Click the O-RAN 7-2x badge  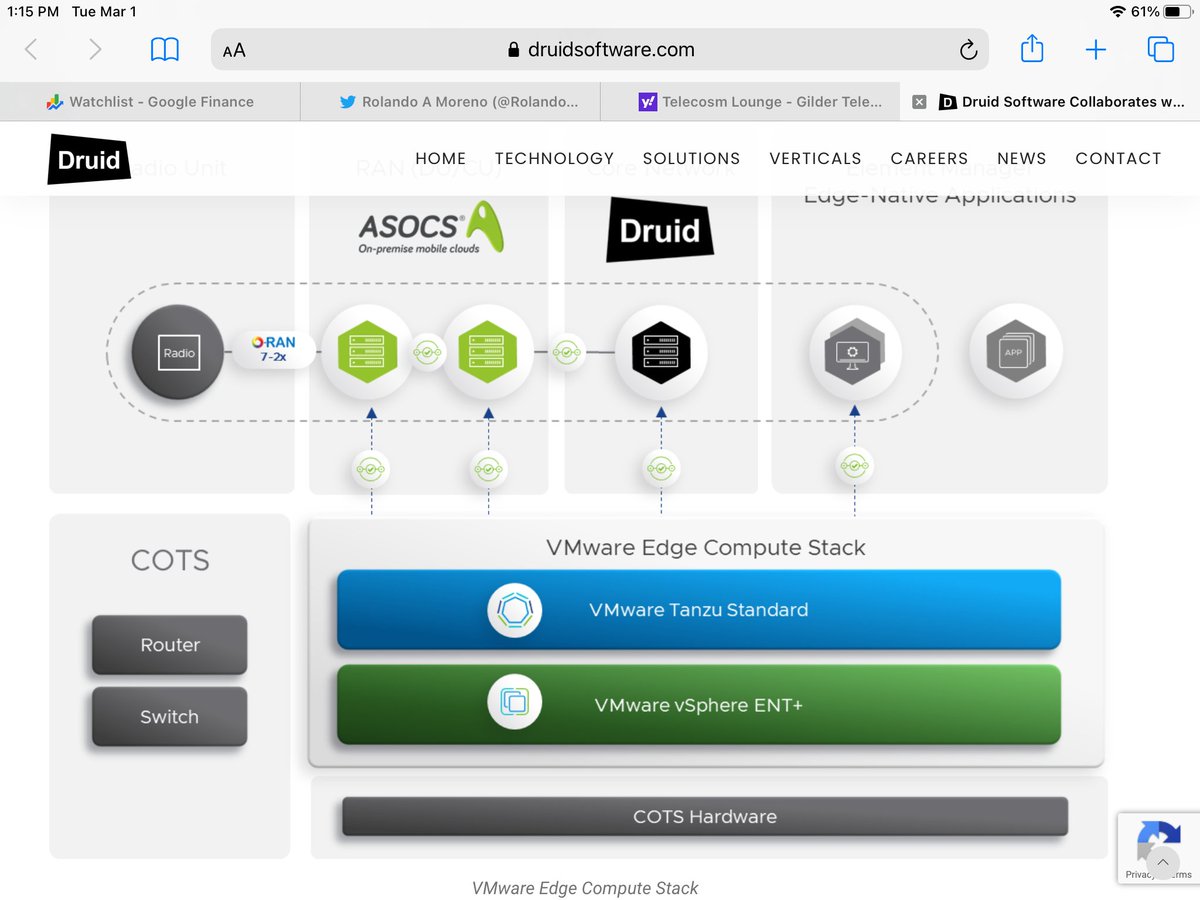click(x=273, y=350)
